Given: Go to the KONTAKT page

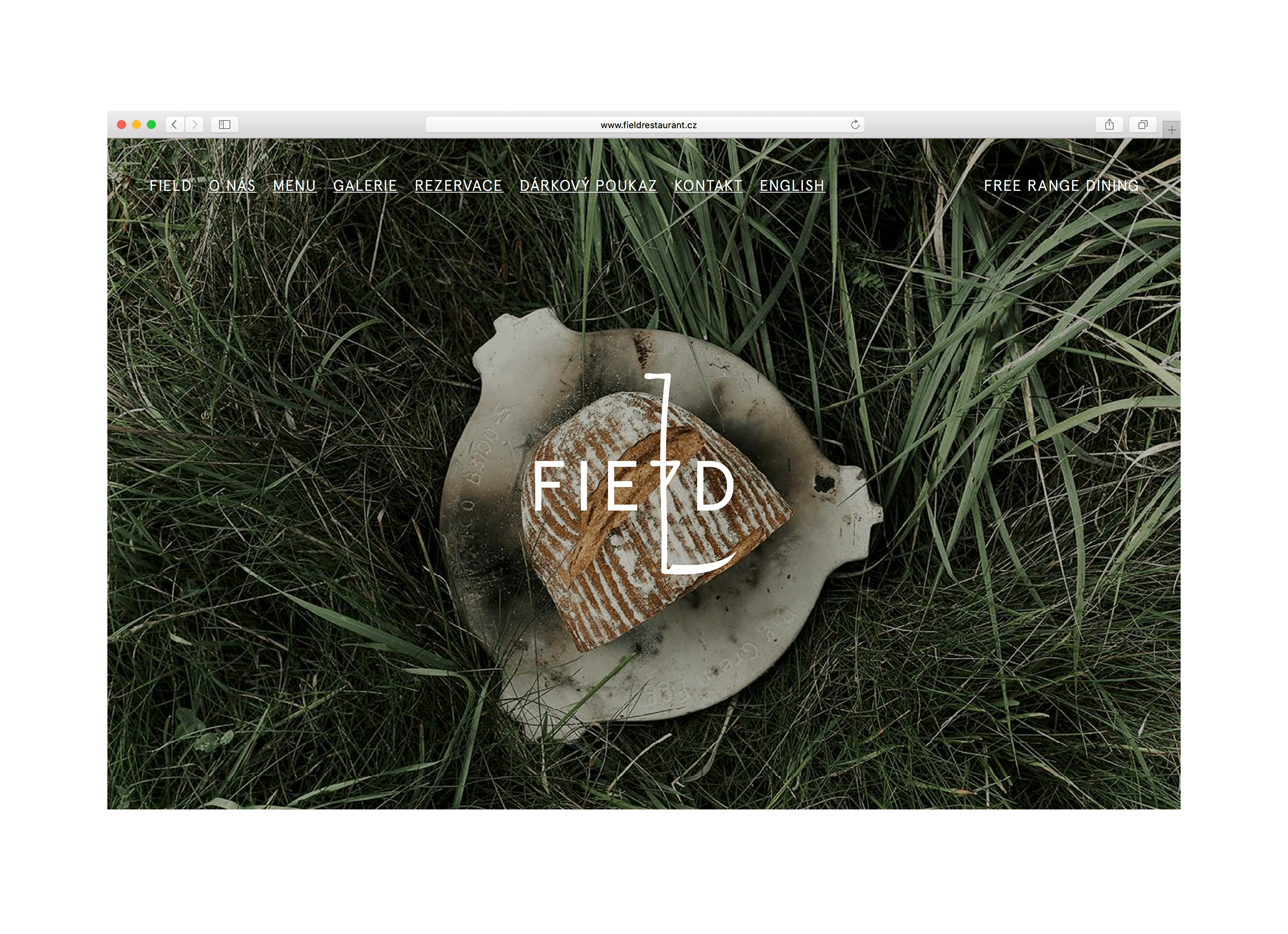Looking at the screenshot, I should 708,186.
